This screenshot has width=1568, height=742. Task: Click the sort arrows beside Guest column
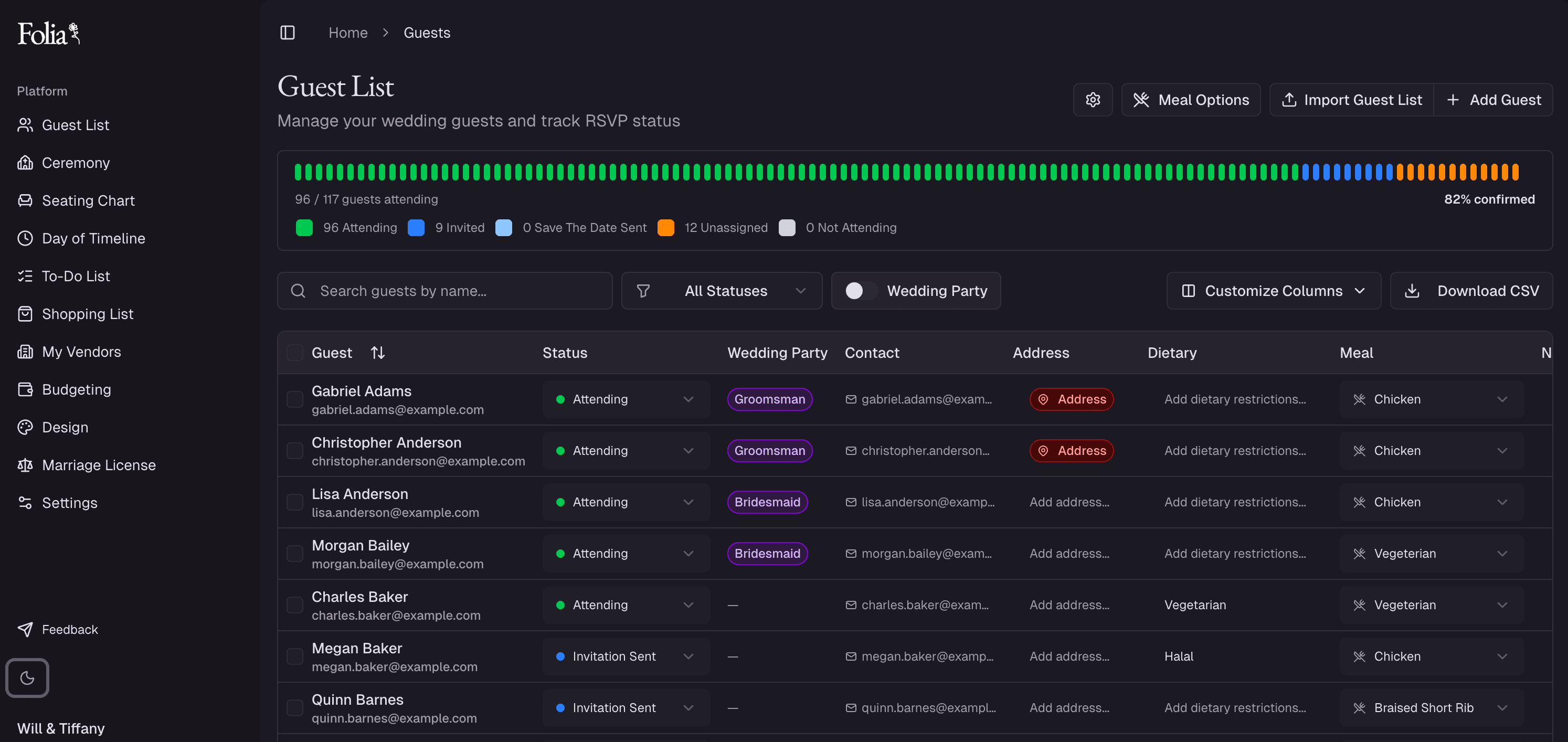[x=377, y=353]
